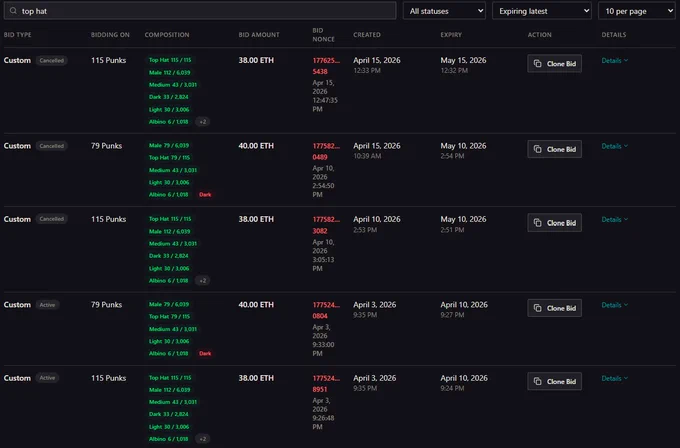This screenshot has width=680, height=448.
Task: Click the Active badge in the 79 Punks row
Action: (47, 305)
